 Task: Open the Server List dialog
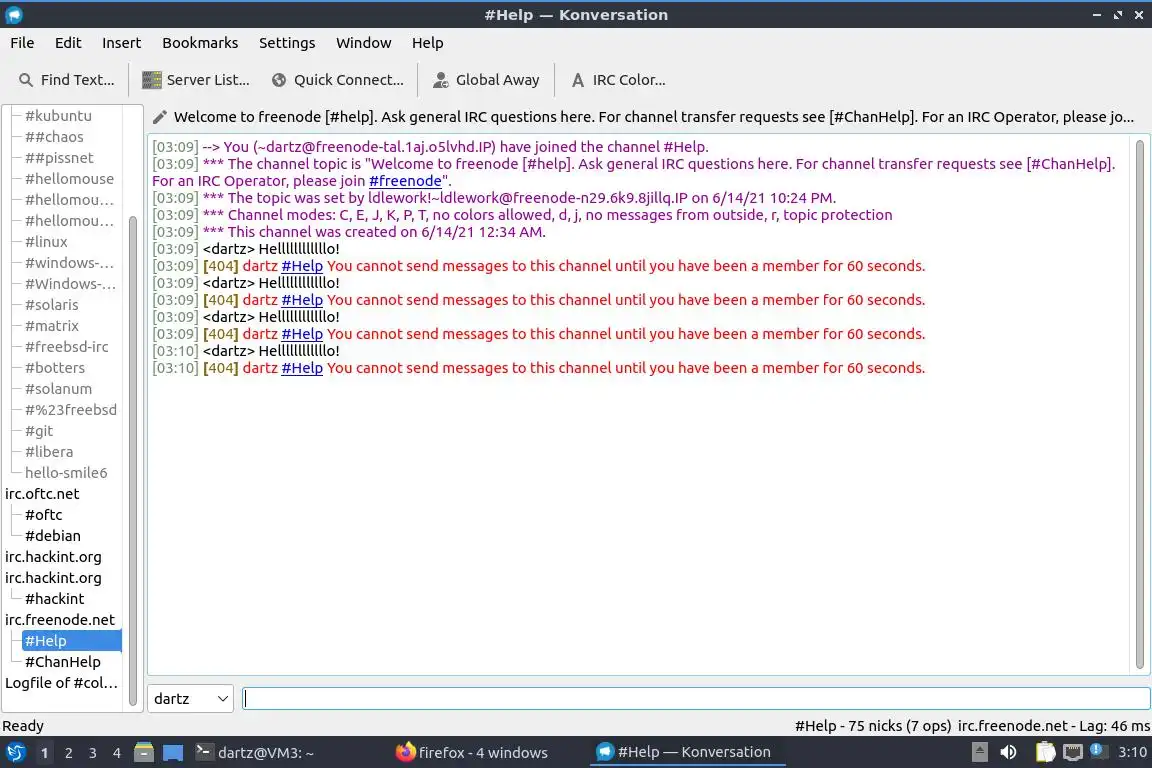pyautogui.click(x=195, y=80)
